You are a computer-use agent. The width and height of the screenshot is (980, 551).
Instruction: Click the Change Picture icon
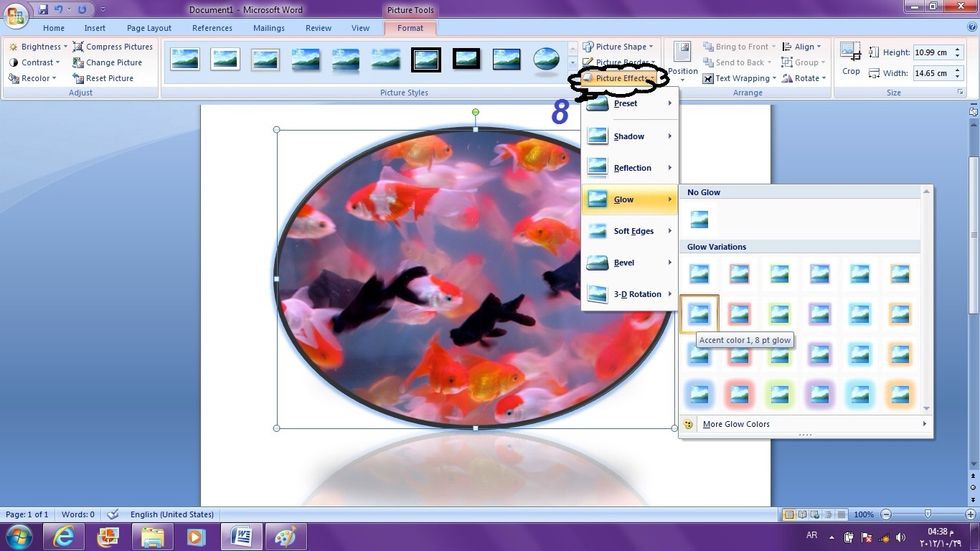78,63
